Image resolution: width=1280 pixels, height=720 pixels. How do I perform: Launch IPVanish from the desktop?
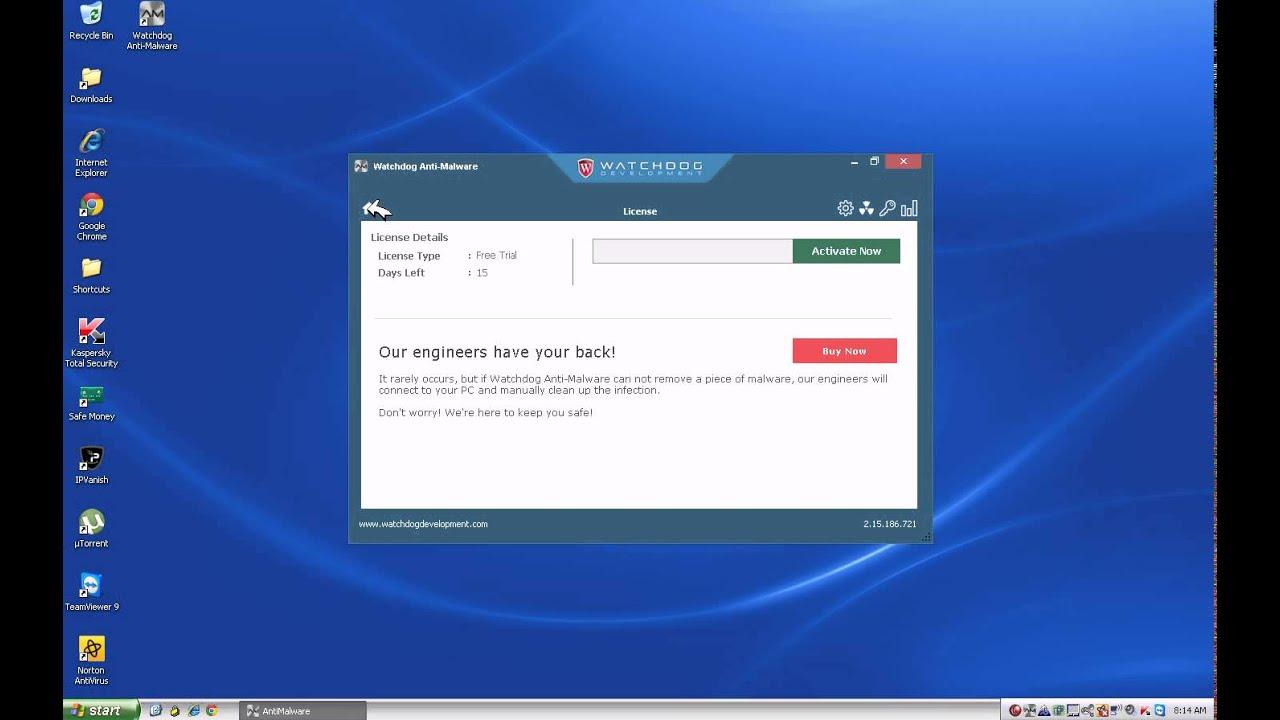coord(91,459)
